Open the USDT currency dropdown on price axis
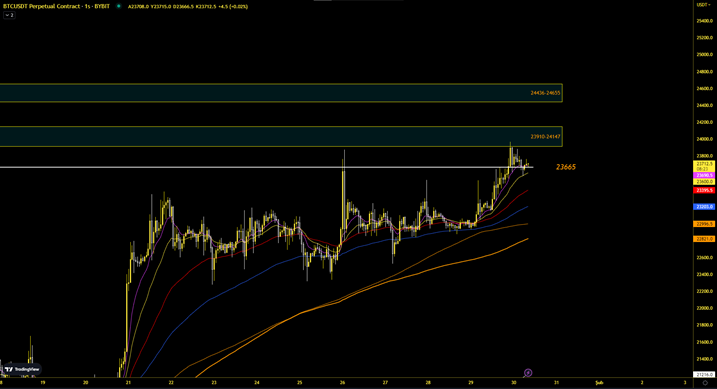 [x=703, y=5]
